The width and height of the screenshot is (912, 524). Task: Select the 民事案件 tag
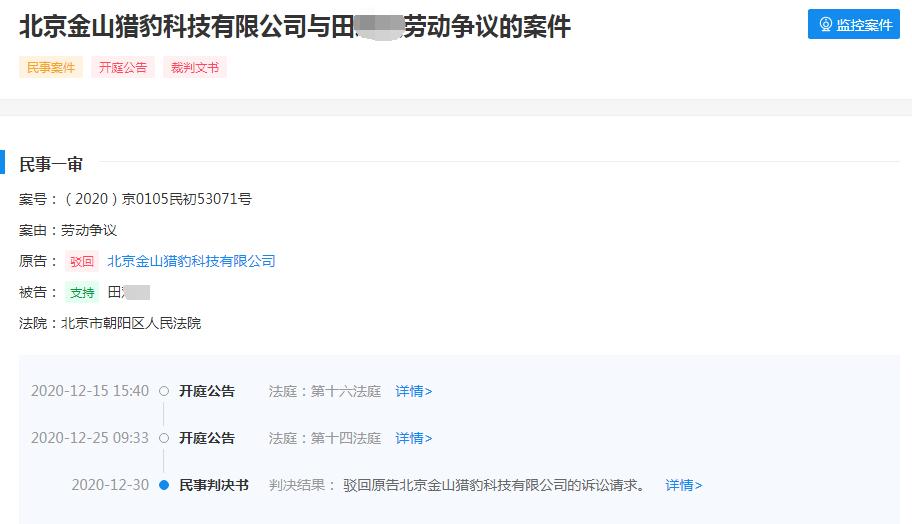[x=51, y=67]
